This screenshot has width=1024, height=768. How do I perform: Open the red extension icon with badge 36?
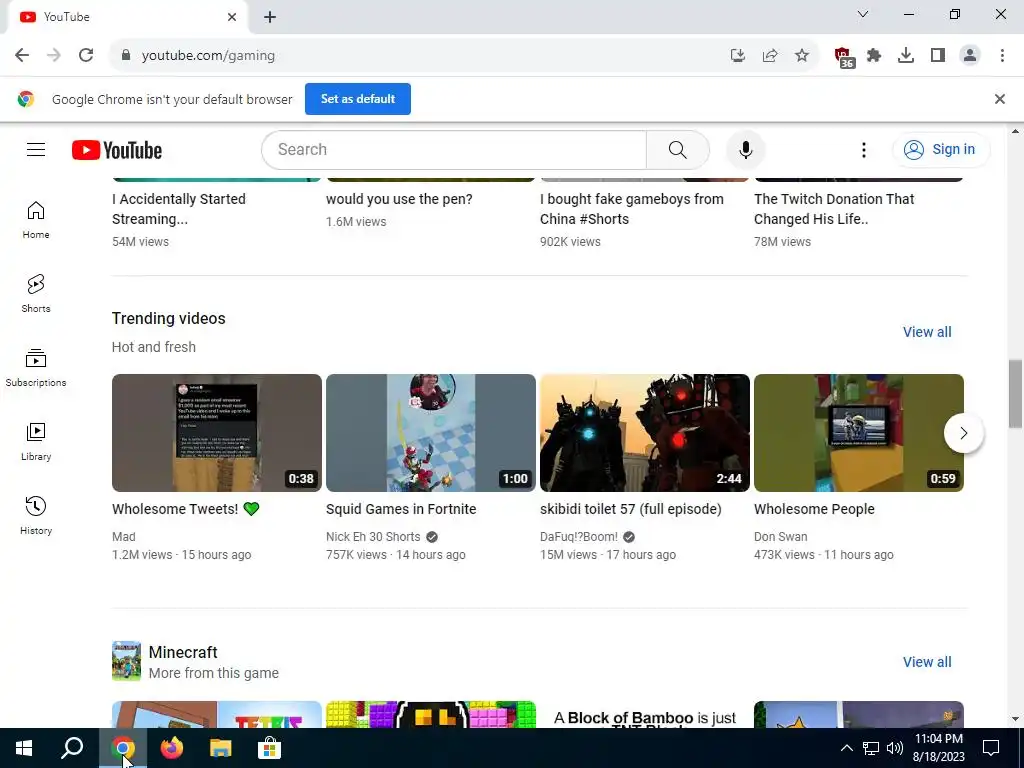pos(844,57)
